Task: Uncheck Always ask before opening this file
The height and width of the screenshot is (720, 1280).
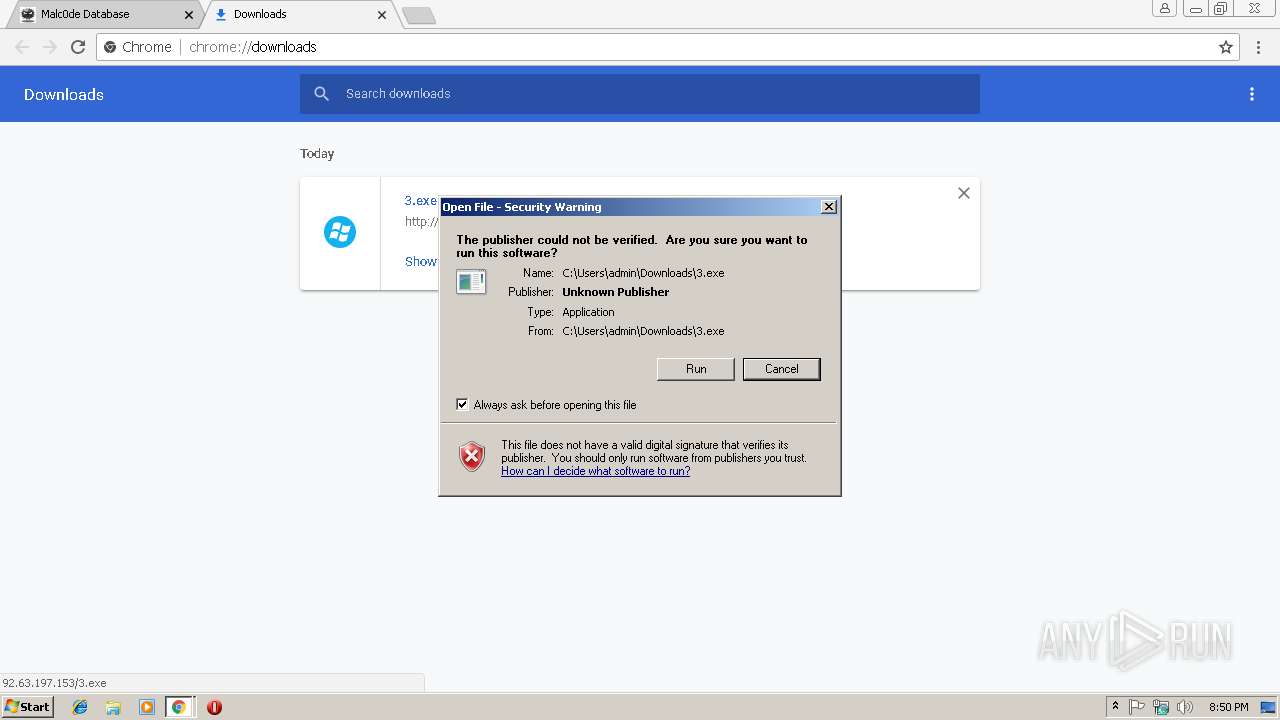Action: [462, 405]
